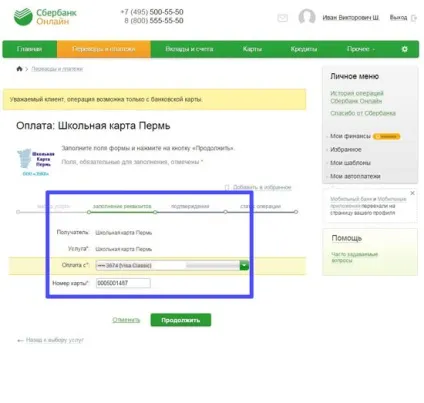Click the Выход link
This screenshot has height=403, width=424.
[x=398, y=18]
